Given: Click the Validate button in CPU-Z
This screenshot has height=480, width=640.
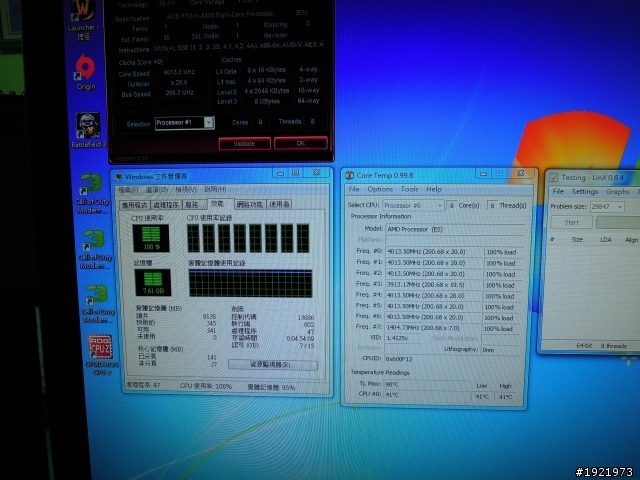Looking at the screenshot, I should [x=244, y=144].
